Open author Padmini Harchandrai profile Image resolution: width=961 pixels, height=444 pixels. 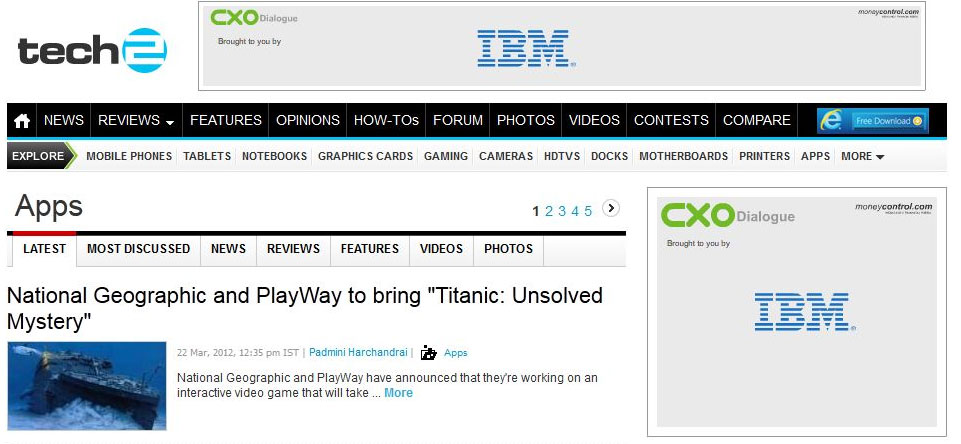[358, 353]
